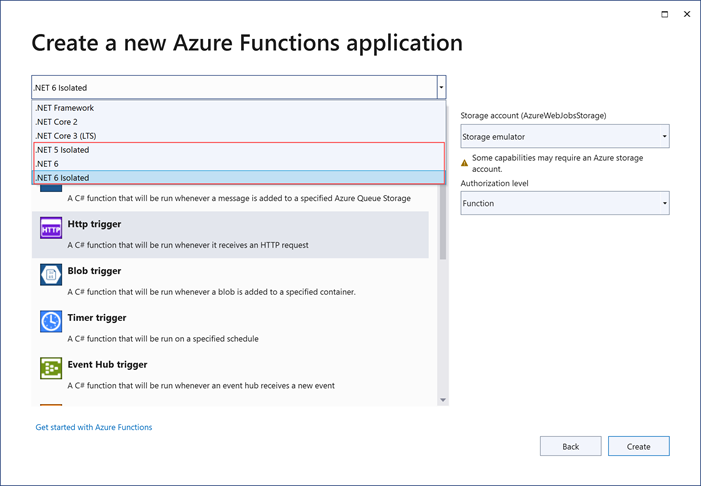Click the Create button
The image size is (701, 486).
click(x=638, y=446)
